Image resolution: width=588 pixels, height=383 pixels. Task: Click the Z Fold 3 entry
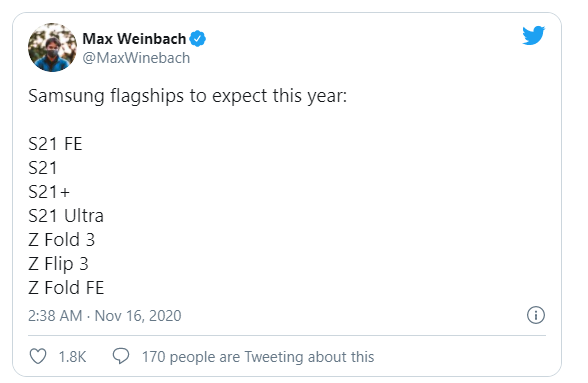pos(62,240)
